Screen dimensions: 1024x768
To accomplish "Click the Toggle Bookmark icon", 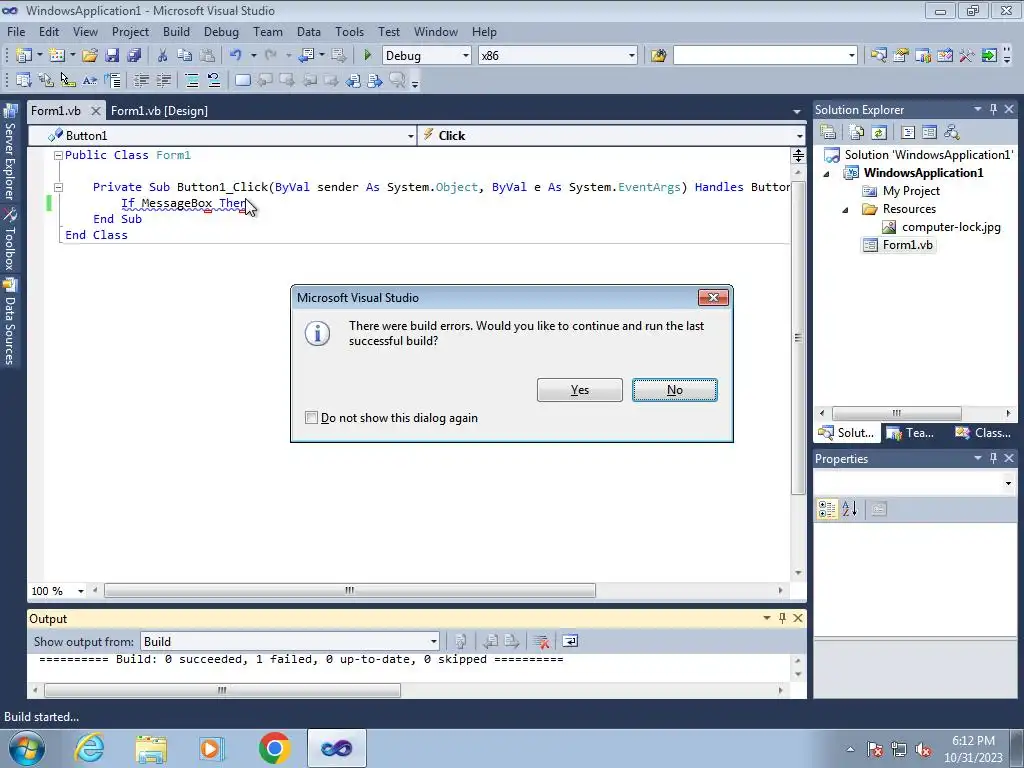I will [242, 80].
